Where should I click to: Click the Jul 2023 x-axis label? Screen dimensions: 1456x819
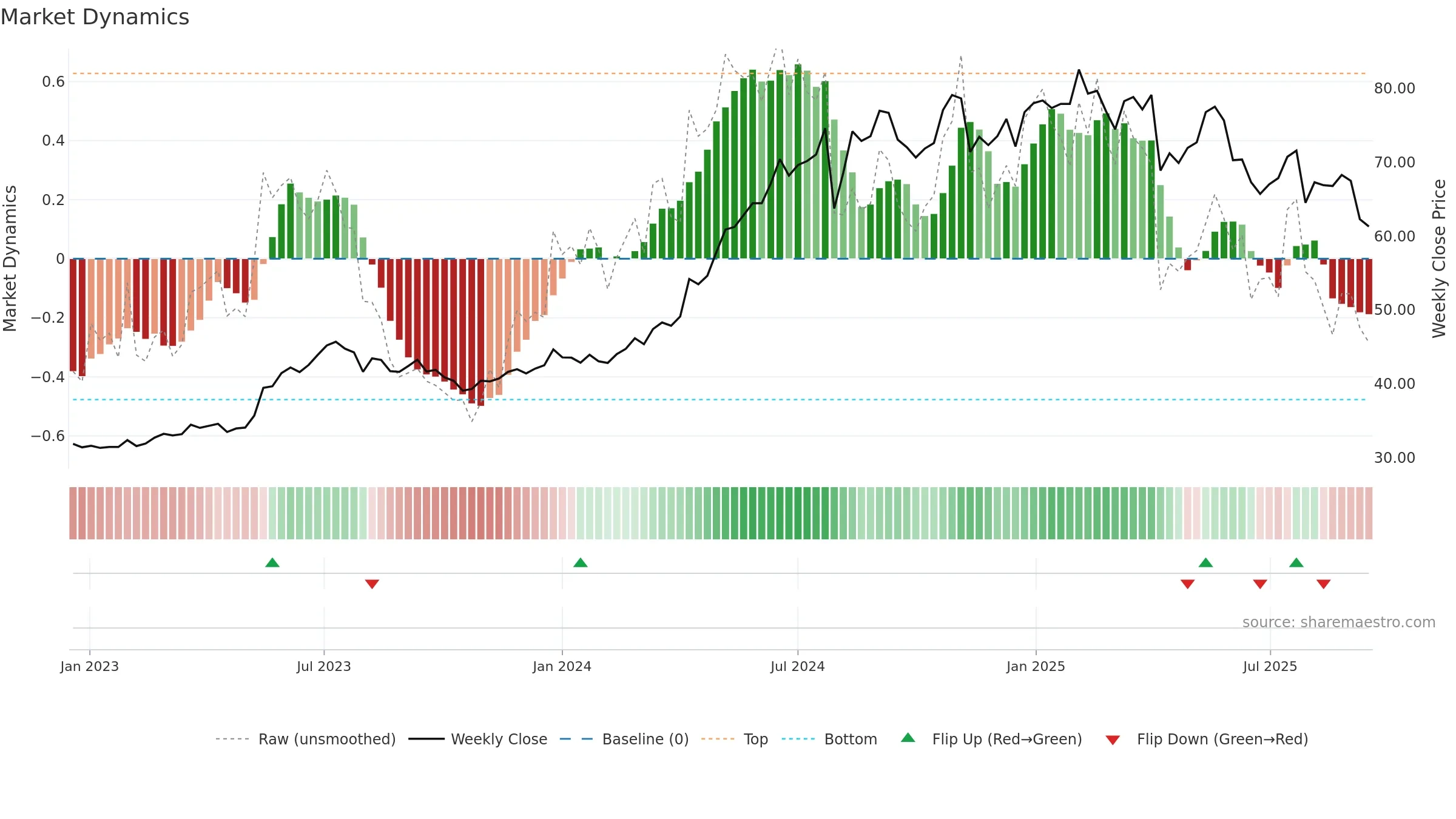click(x=324, y=666)
